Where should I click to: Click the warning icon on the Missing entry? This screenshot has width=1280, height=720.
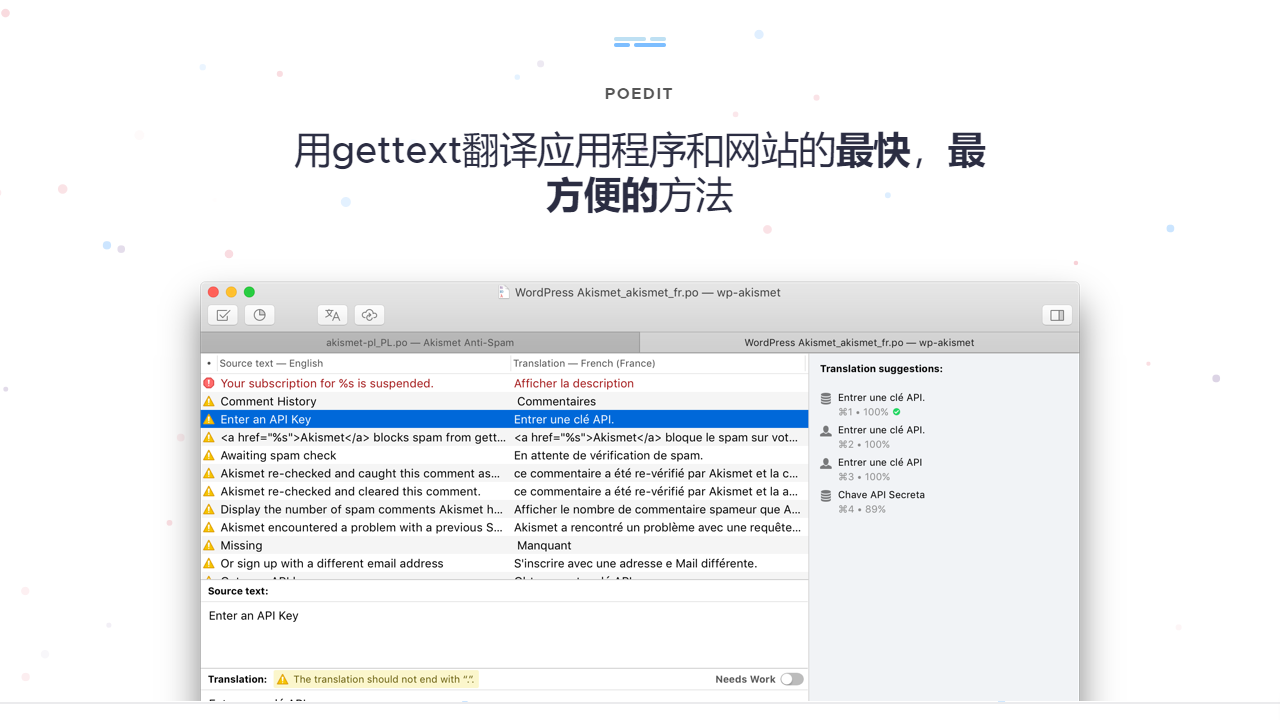209,545
